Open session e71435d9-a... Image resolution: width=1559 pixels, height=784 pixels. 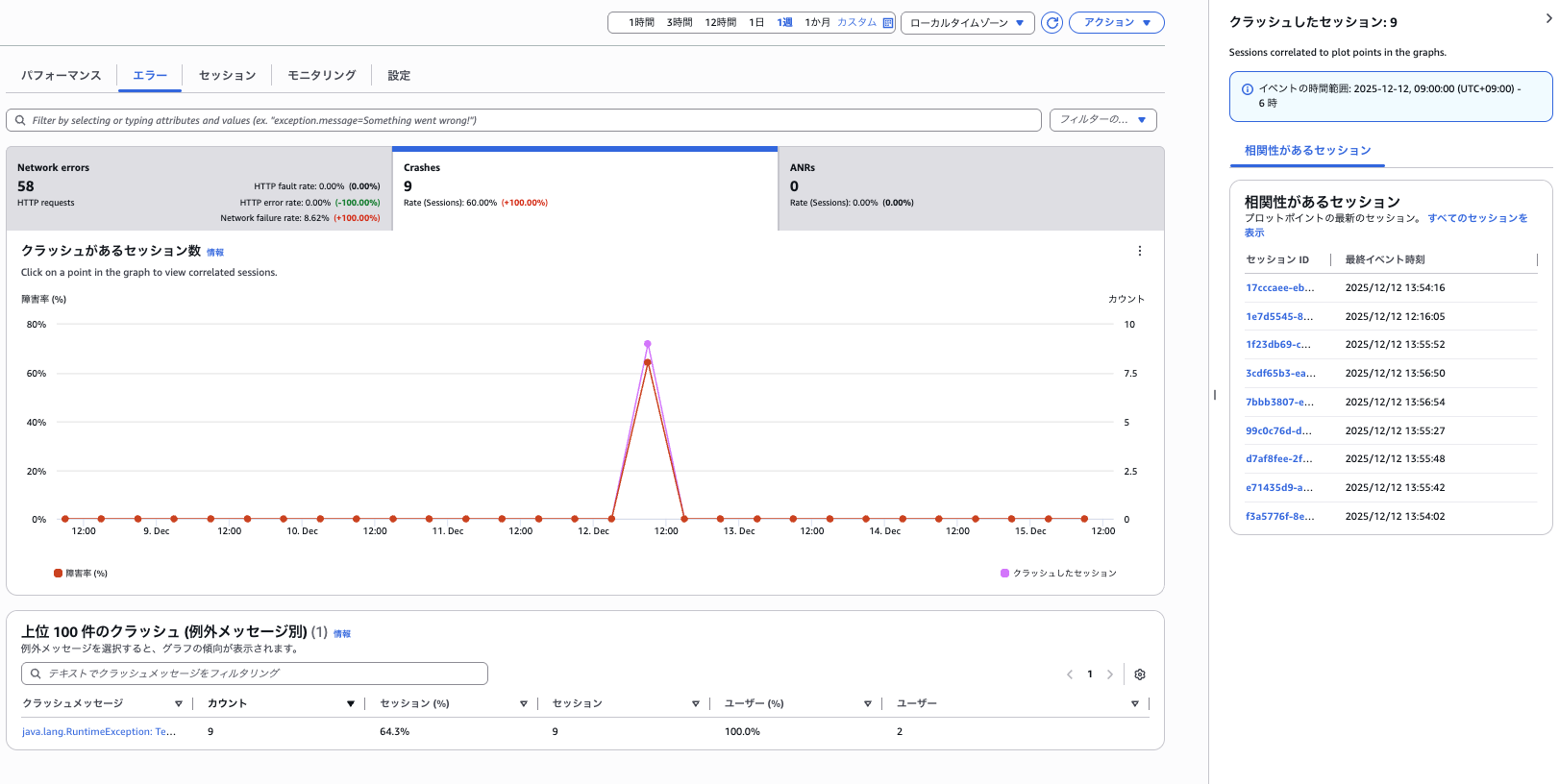coord(1279,488)
